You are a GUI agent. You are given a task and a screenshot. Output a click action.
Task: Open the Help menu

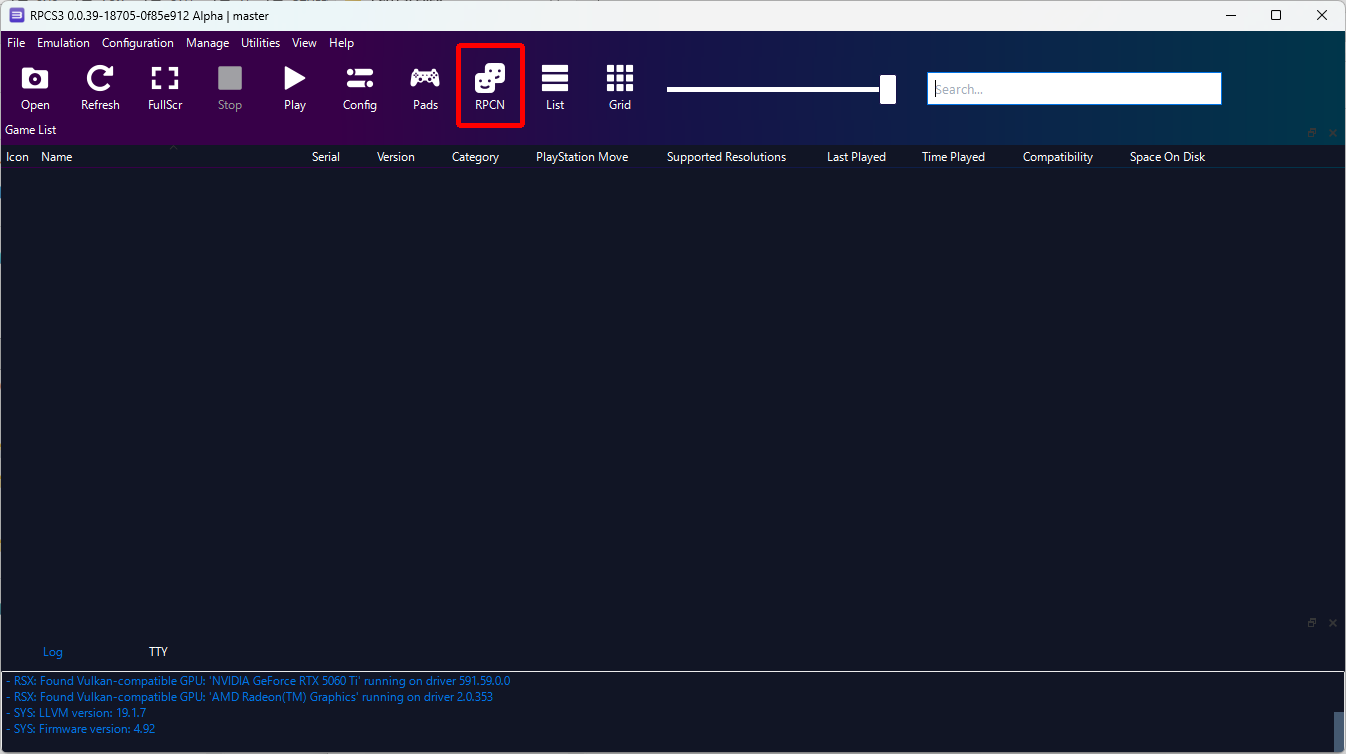coord(341,43)
